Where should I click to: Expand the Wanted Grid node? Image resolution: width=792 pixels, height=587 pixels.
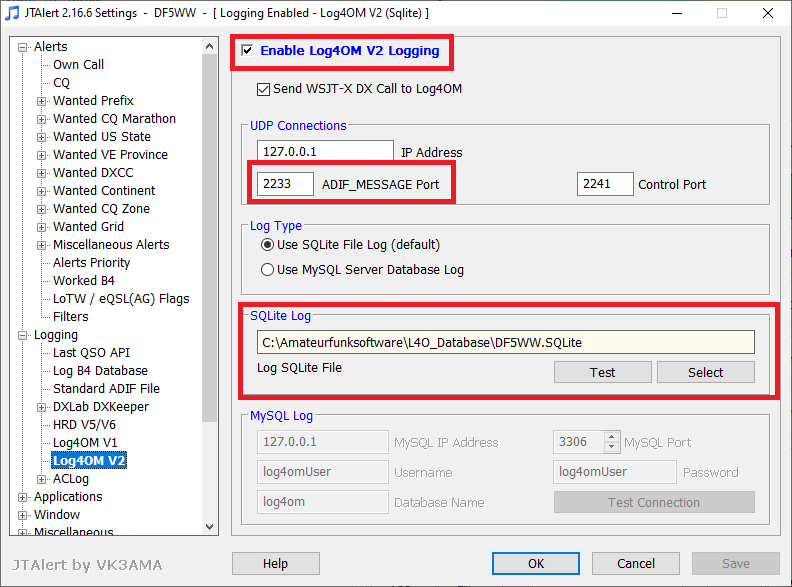[x=41, y=227]
